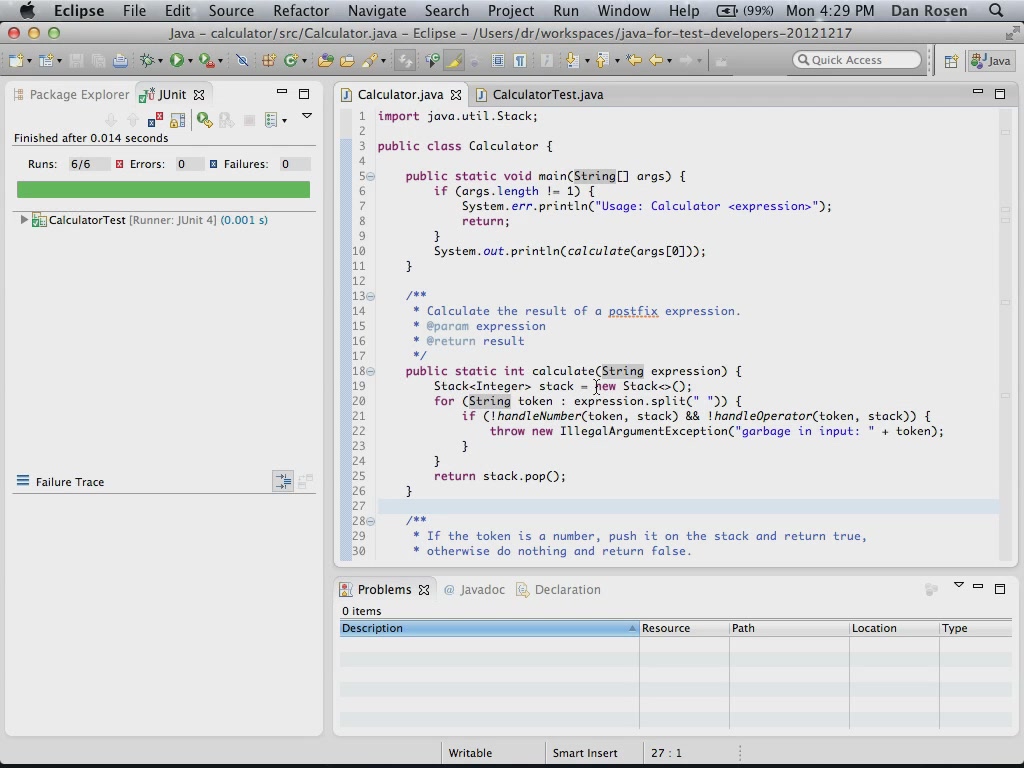This screenshot has width=1024, height=768.
Task: Toggle Block Selection Mode in the toolbar
Action: pos(498,61)
